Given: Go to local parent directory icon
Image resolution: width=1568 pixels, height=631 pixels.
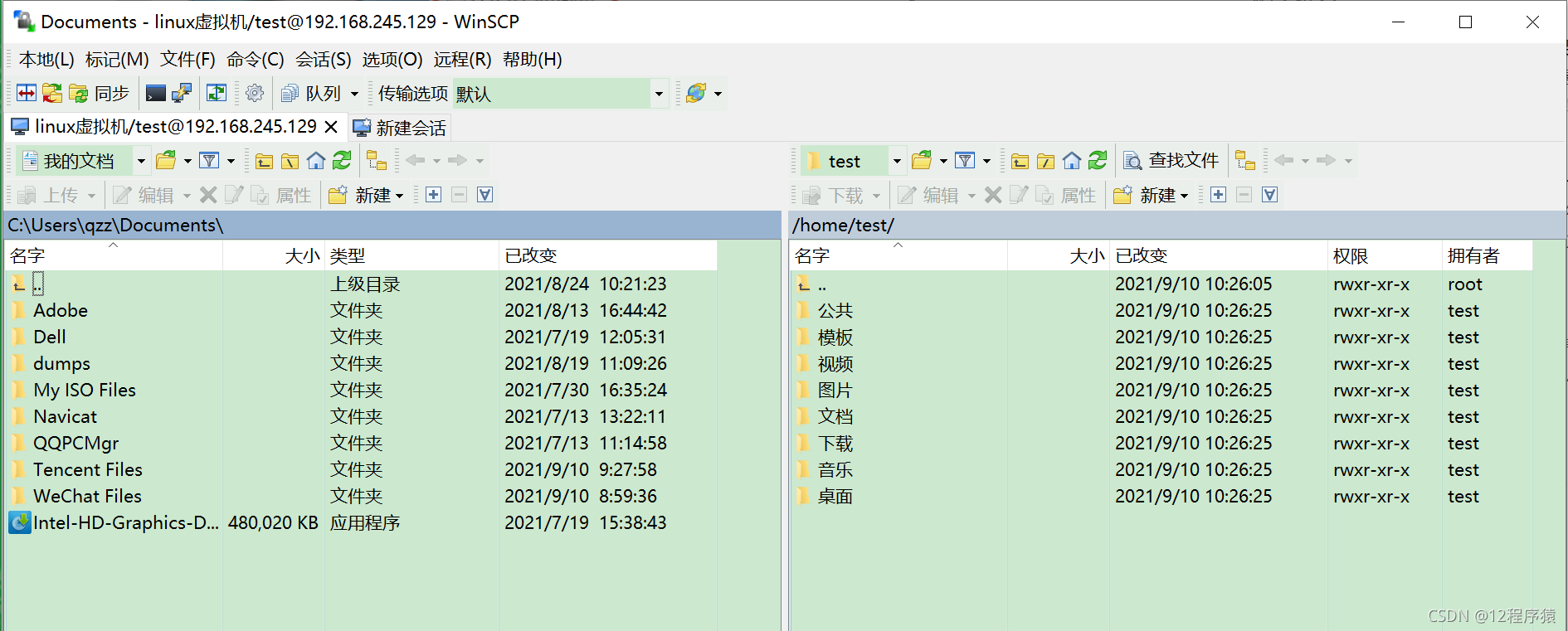Looking at the screenshot, I should (265, 161).
